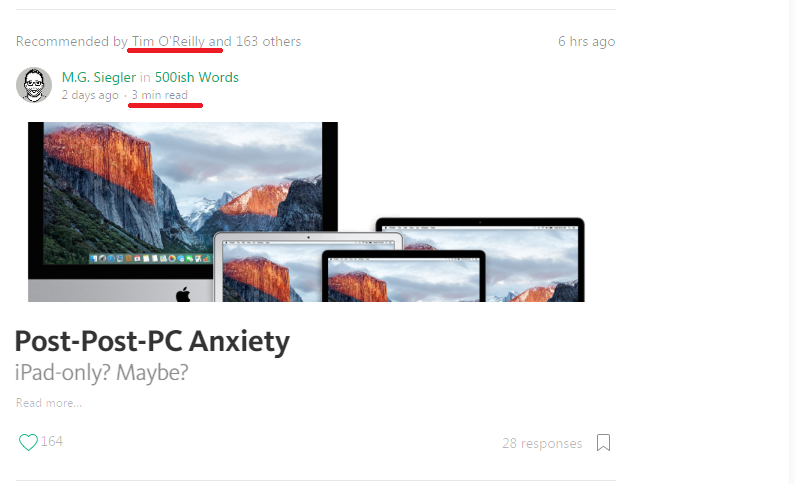
Task: Click the vertical scrollbar at the window edge
Action: (x=792, y=242)
